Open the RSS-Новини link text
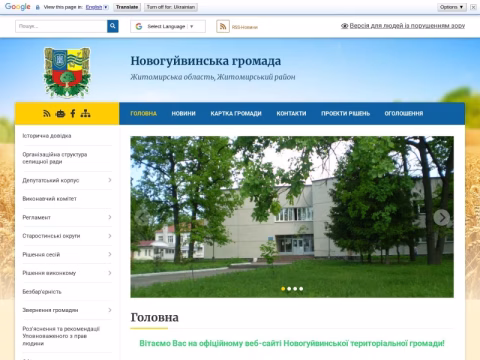This screenshot has height=360, width=480. click(245, 27)
